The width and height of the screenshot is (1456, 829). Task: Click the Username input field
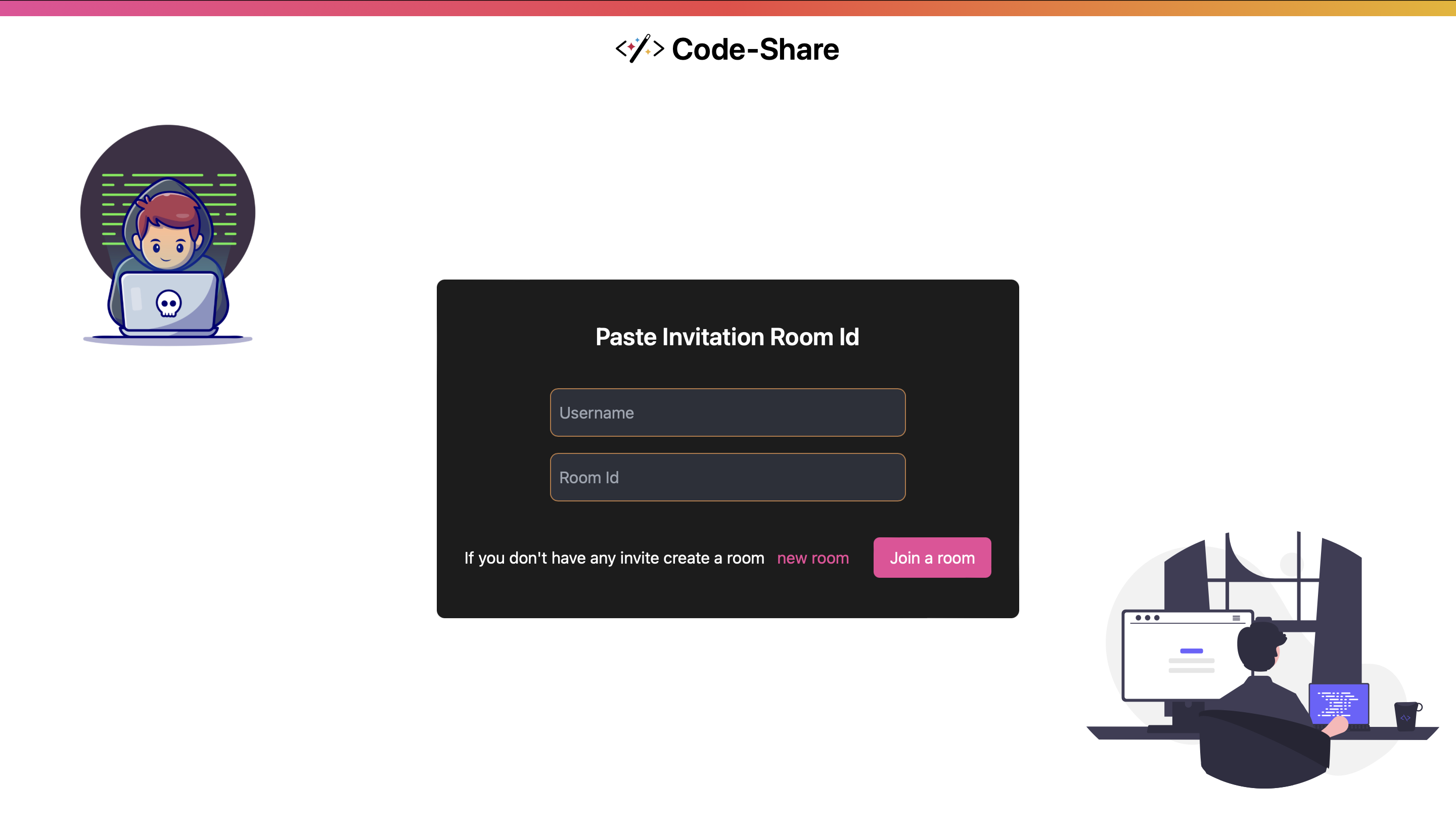pos(727,412)
